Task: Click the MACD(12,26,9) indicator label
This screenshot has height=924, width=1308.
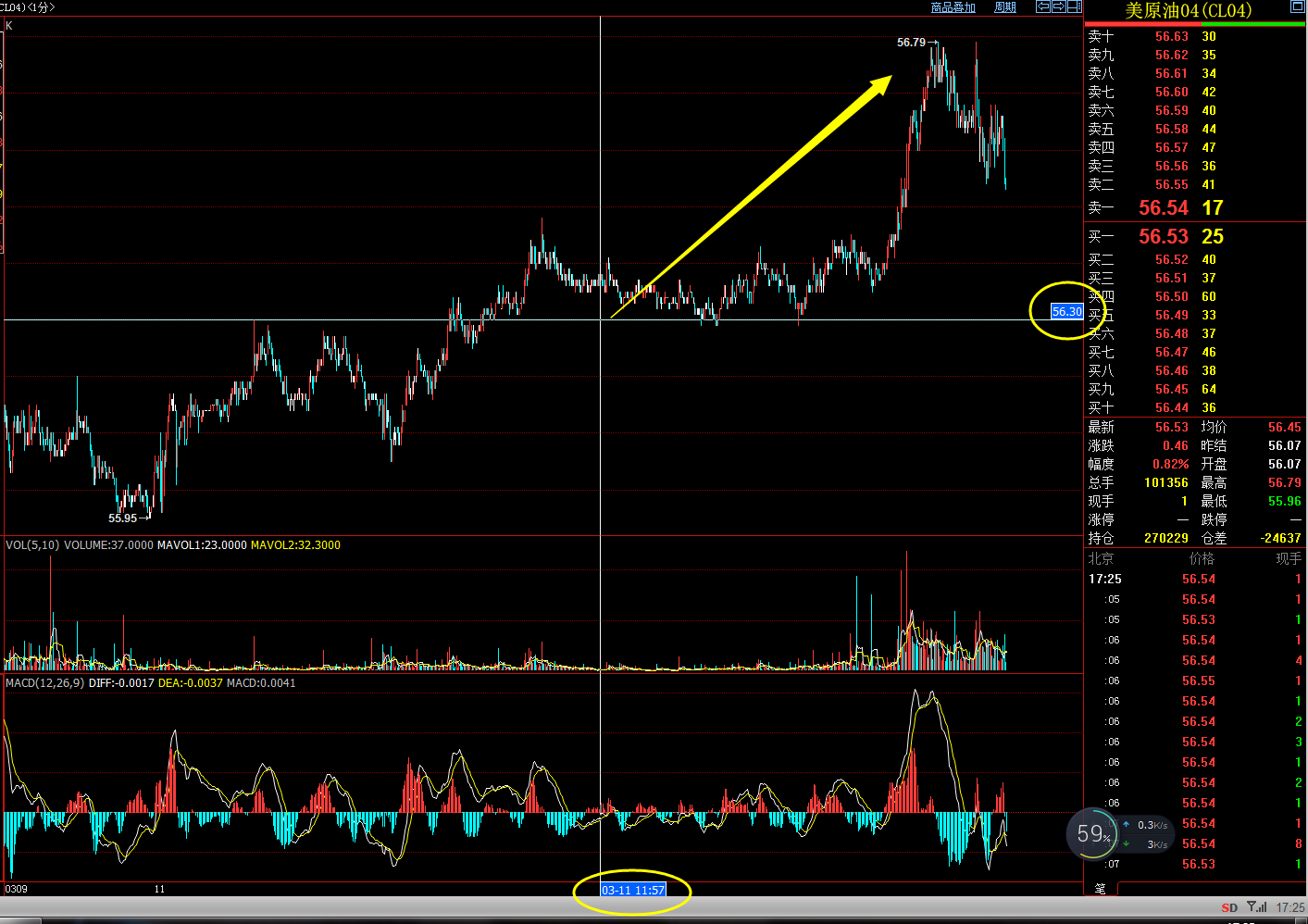Action: tap(44, 683)
